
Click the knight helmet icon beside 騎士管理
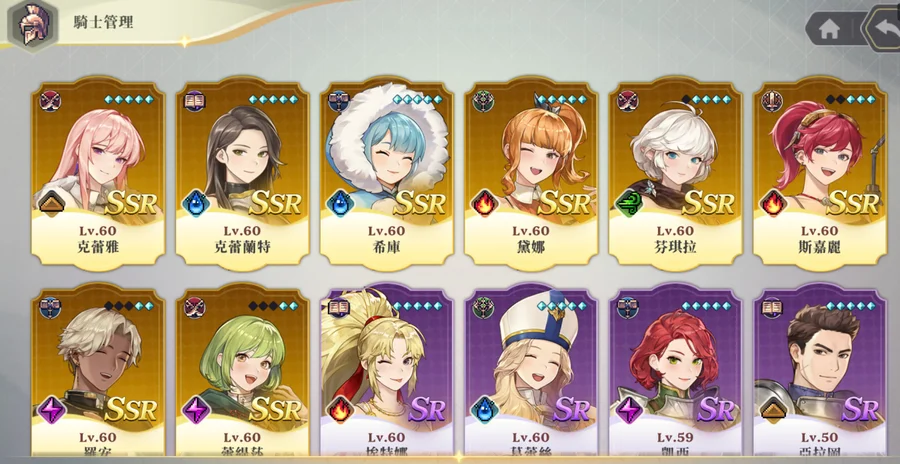[32, 24]
